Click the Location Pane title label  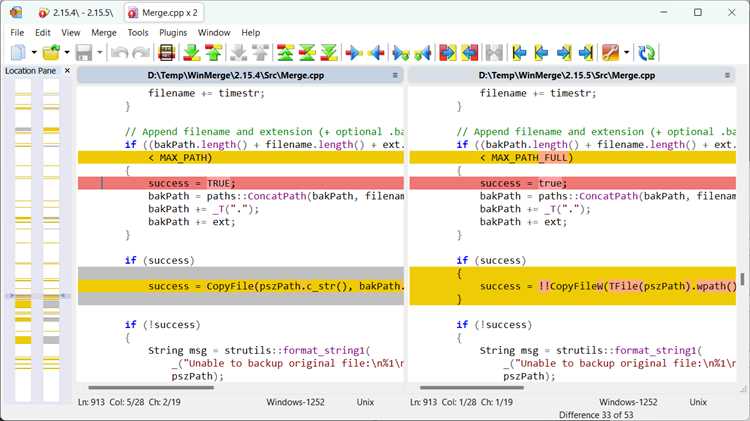click(31, 71)
